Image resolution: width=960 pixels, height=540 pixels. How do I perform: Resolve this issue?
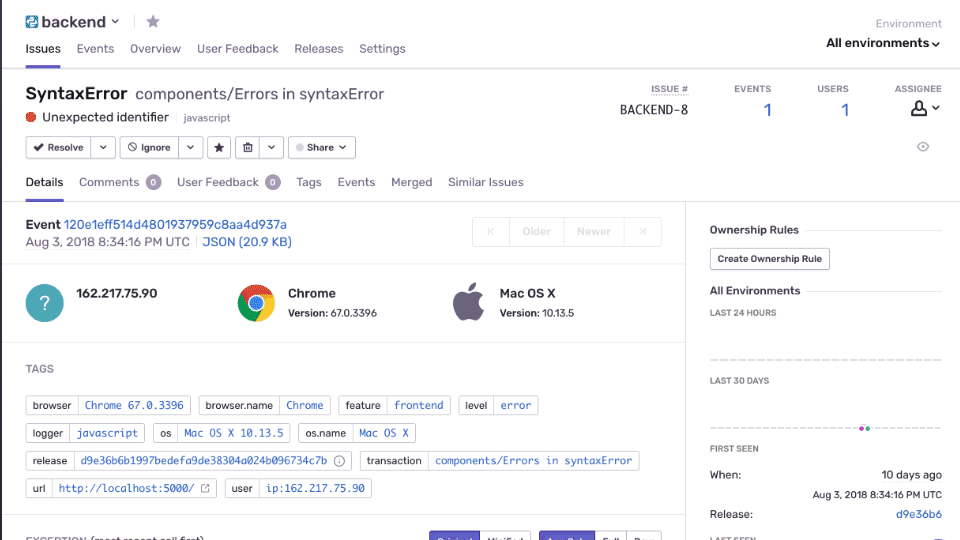pyautogui.click(x=58, y=148)
